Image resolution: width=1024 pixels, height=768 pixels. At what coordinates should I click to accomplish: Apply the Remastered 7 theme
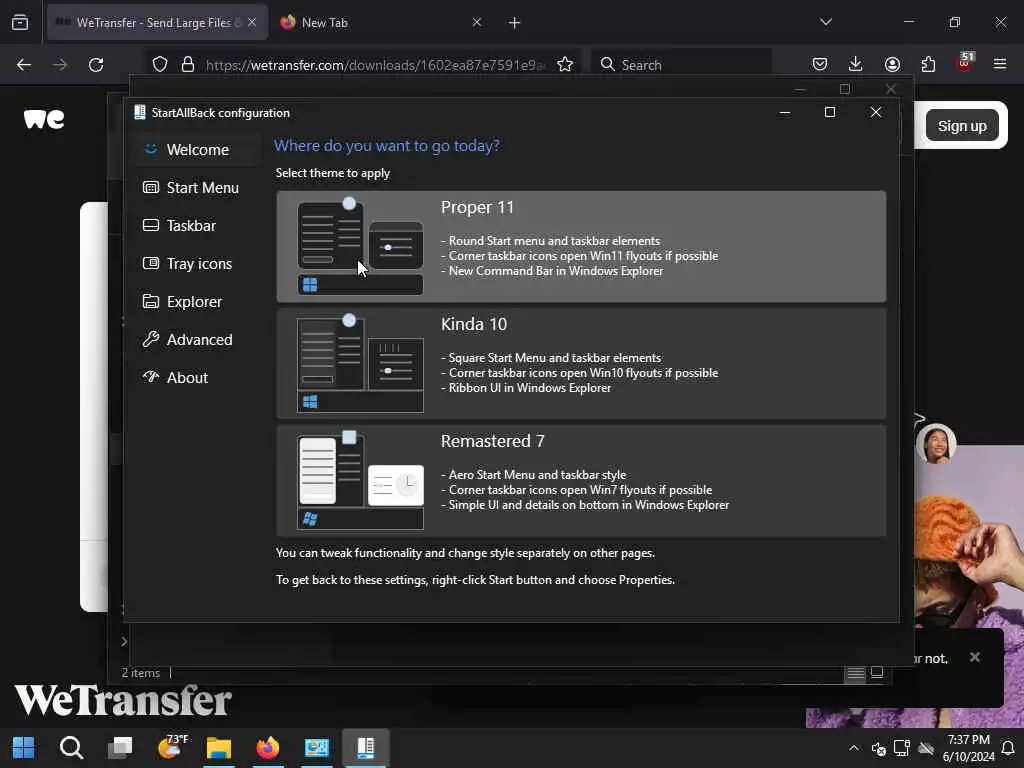point(581,480)
